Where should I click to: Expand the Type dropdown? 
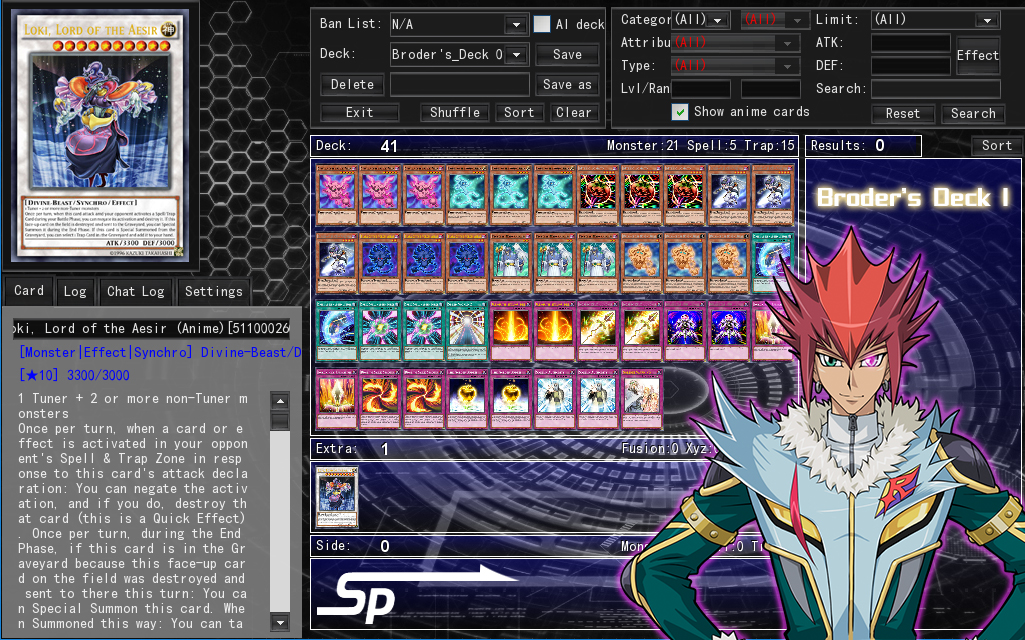coord(735,65)
